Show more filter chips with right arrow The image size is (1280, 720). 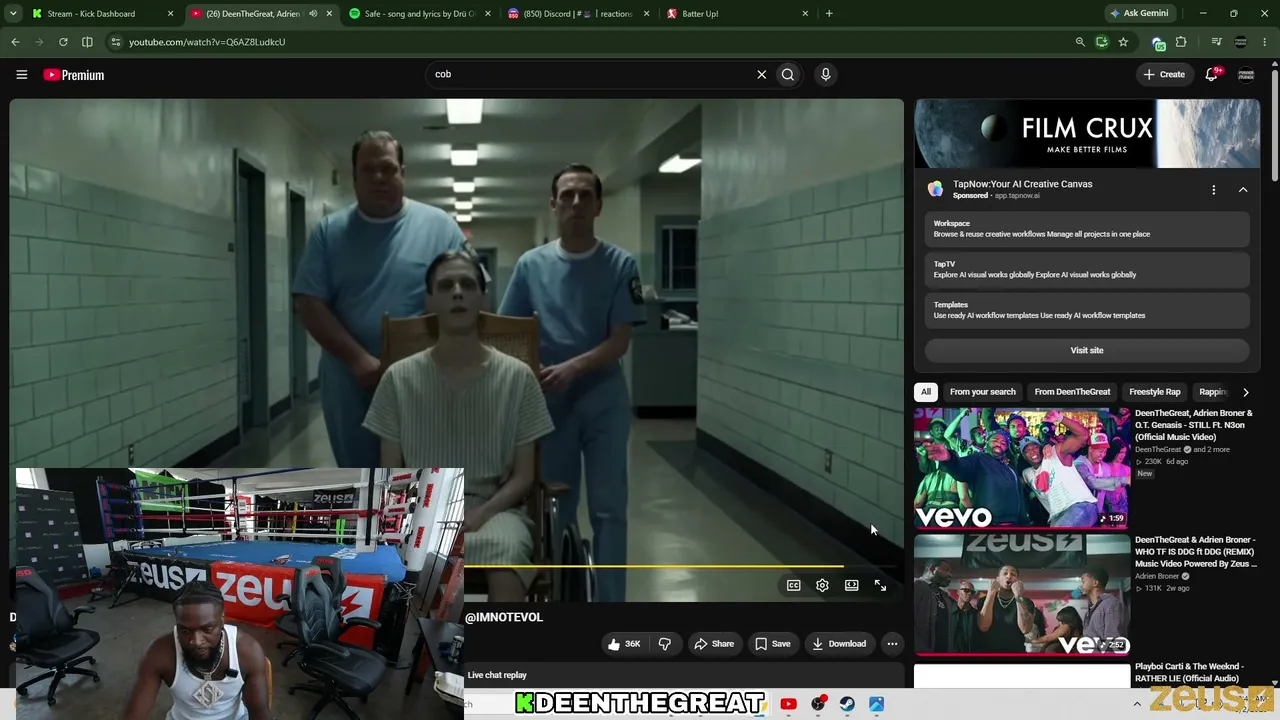pyautogui.click(x=1245, y=392)
